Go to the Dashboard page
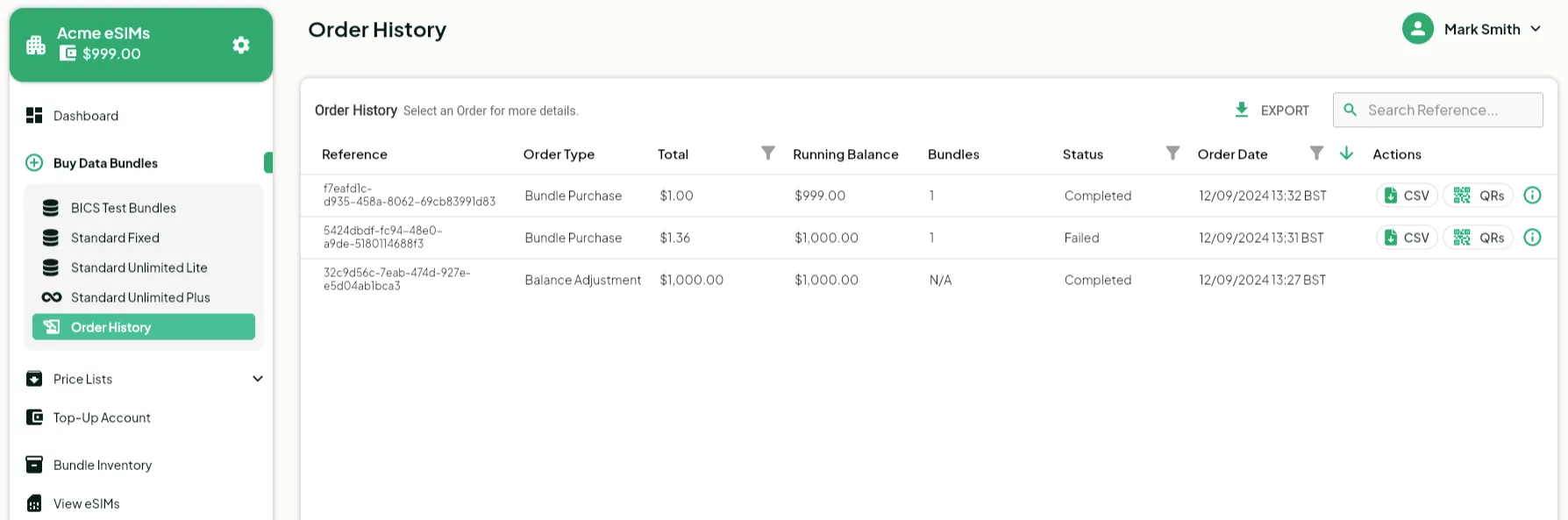Viewport: 1568px width, 520px height. coord(85,116)
